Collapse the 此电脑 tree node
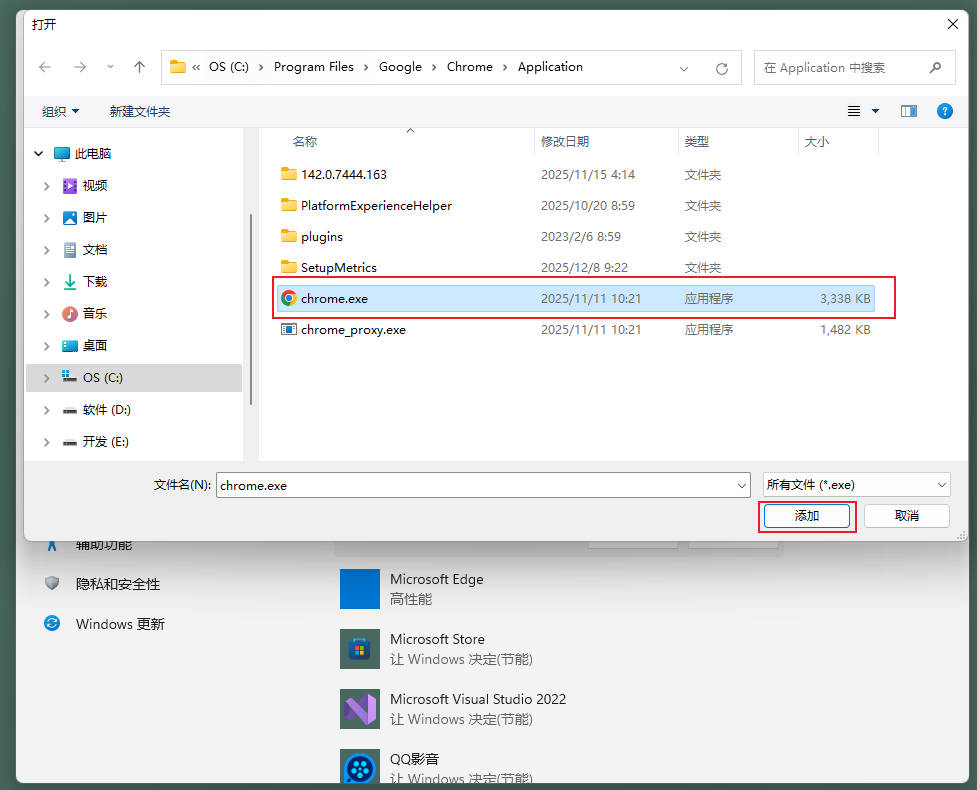The width and height of the screenshot is (977, 790). pyautogui.click(x=39, y=154)
